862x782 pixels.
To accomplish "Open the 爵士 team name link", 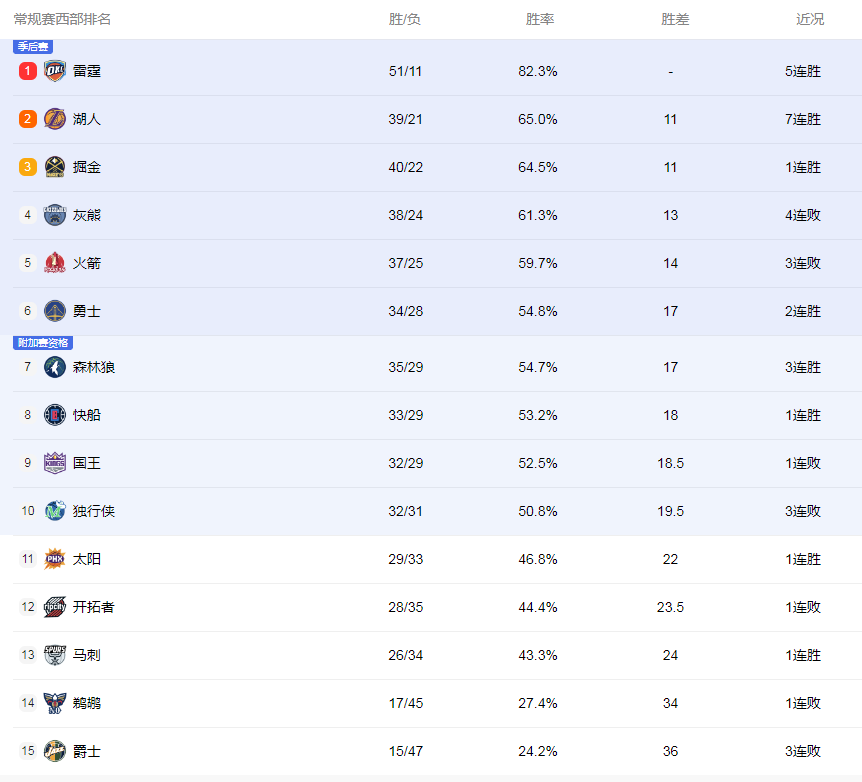I will click(87, 751).
